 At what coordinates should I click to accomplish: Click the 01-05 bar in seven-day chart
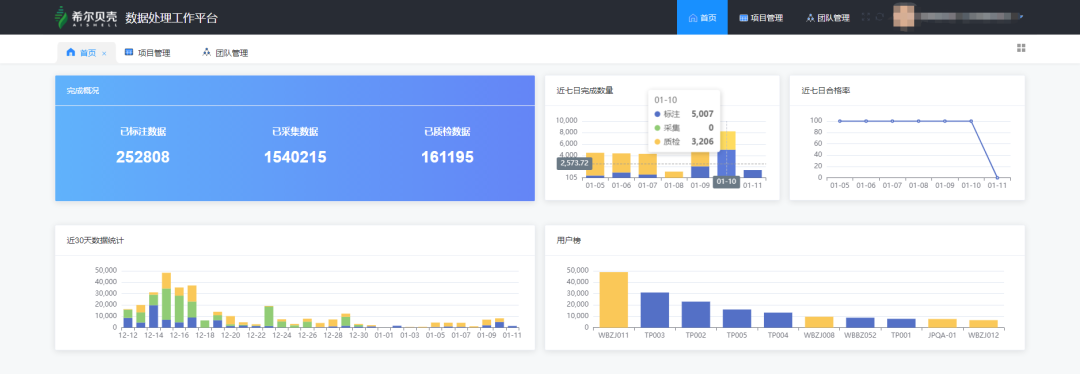pos(595,165)
